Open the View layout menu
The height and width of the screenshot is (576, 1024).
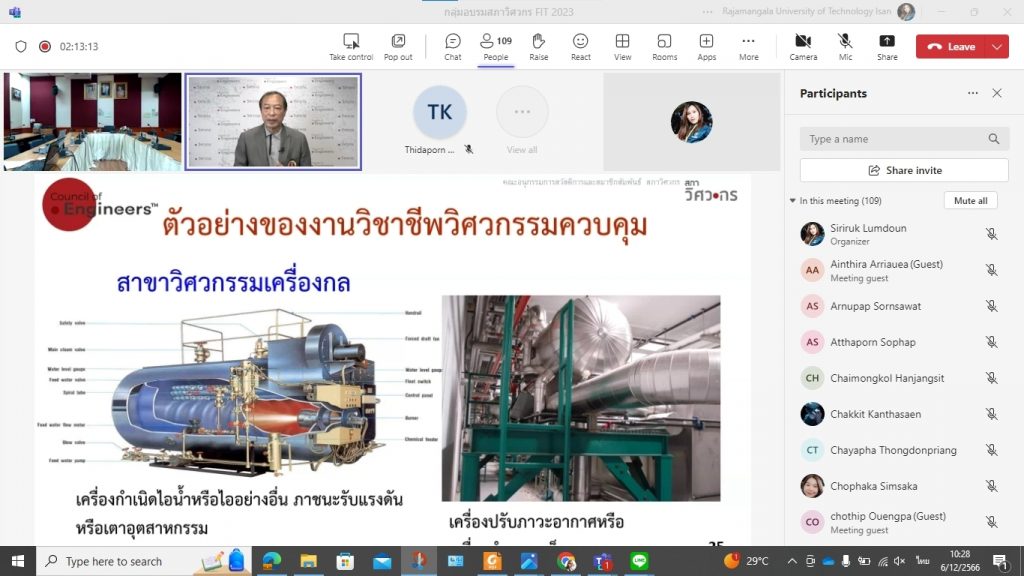pos(622,46)
